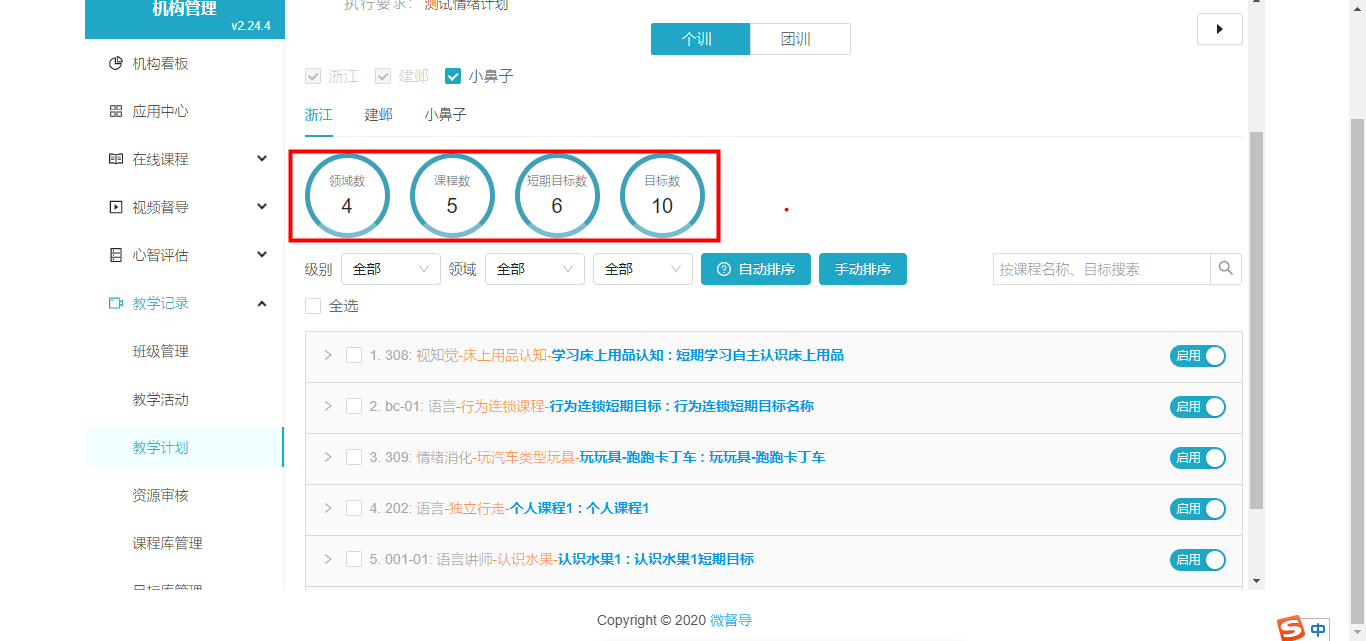Click the 手动排序 button
The height and width of the screenshot is (641, 1366).
863,269
